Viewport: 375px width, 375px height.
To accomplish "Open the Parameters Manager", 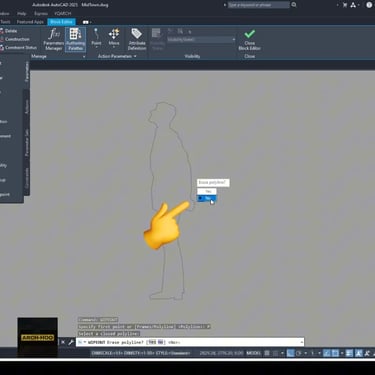I will 54,39.
